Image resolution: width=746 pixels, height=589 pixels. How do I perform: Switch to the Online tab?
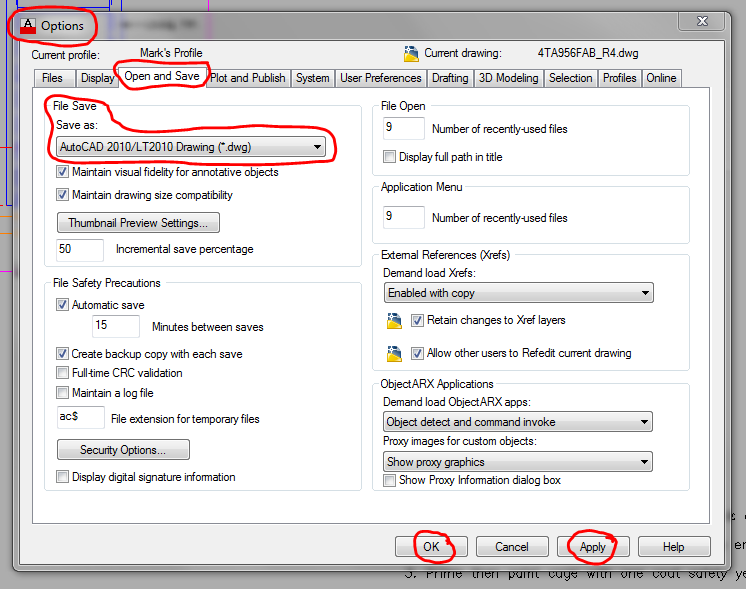point(661,79)
